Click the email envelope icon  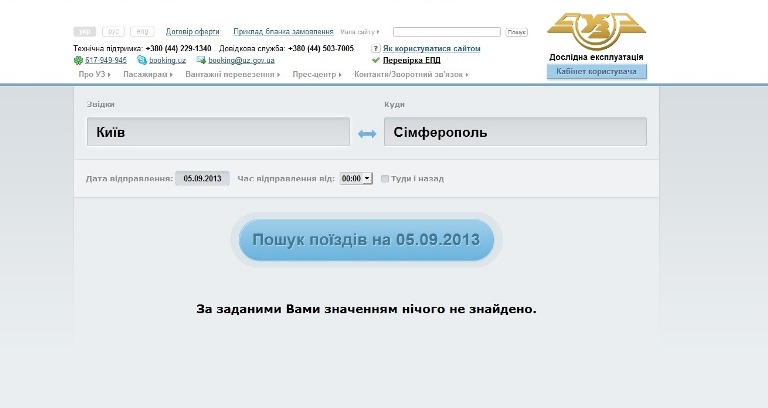(200, 60)
